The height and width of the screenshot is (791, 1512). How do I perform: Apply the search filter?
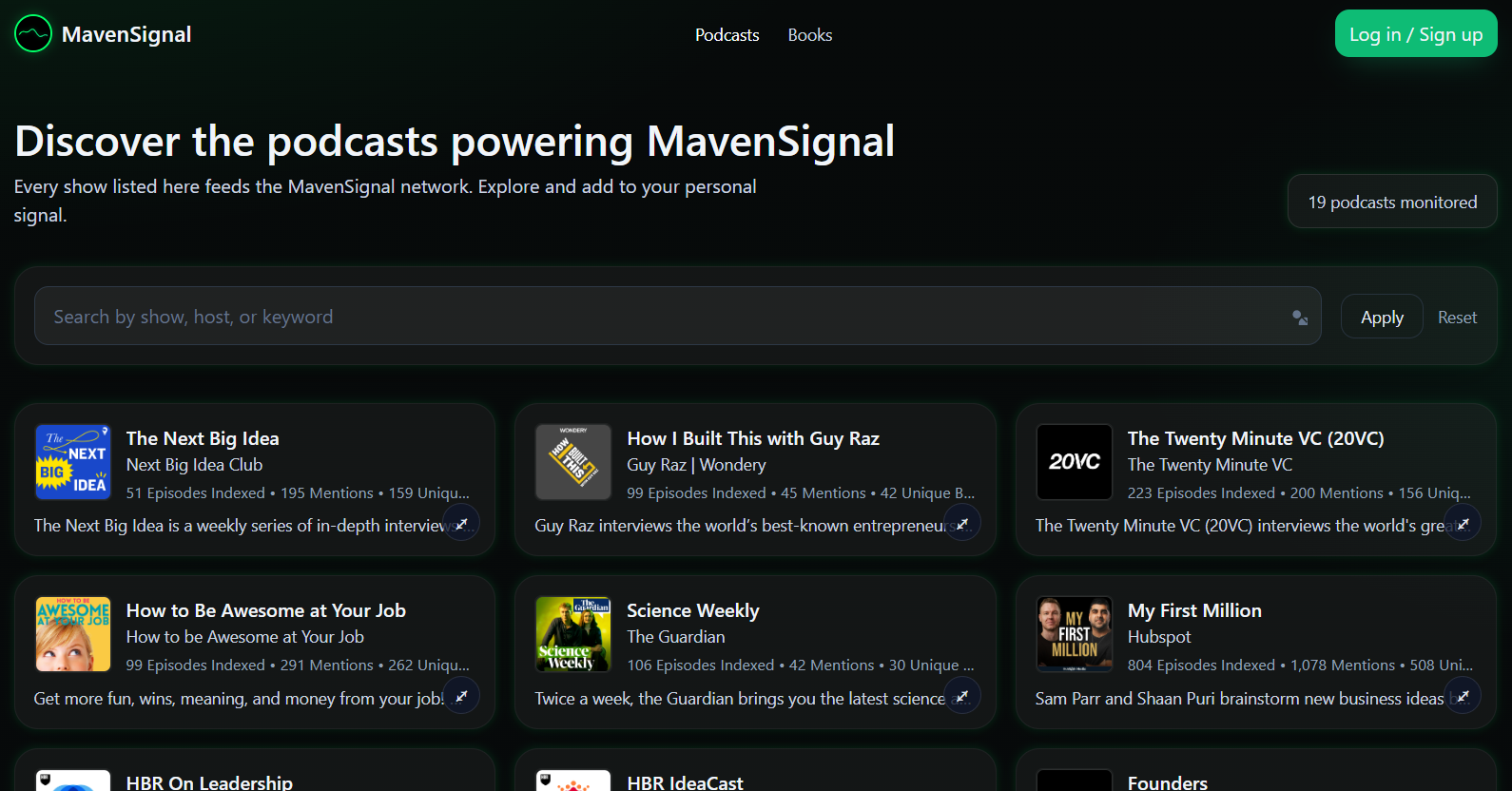pos(1382,317)
